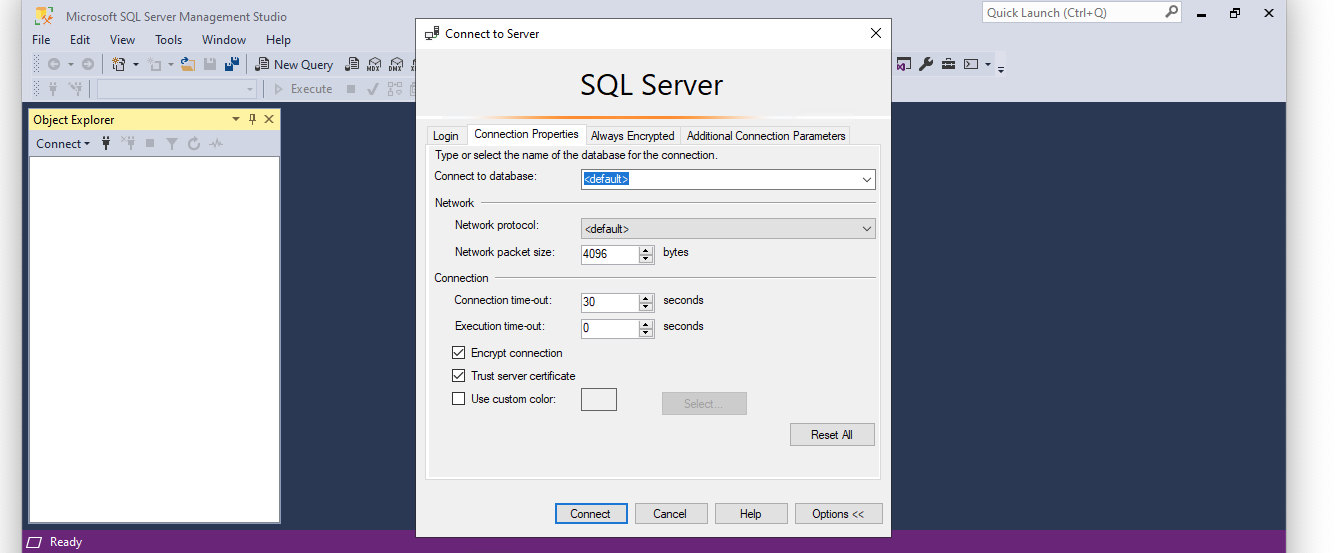This screenshot has width=1342, height=553.
Task: Click the Save All double-disk icon
Action: point(232,64)
